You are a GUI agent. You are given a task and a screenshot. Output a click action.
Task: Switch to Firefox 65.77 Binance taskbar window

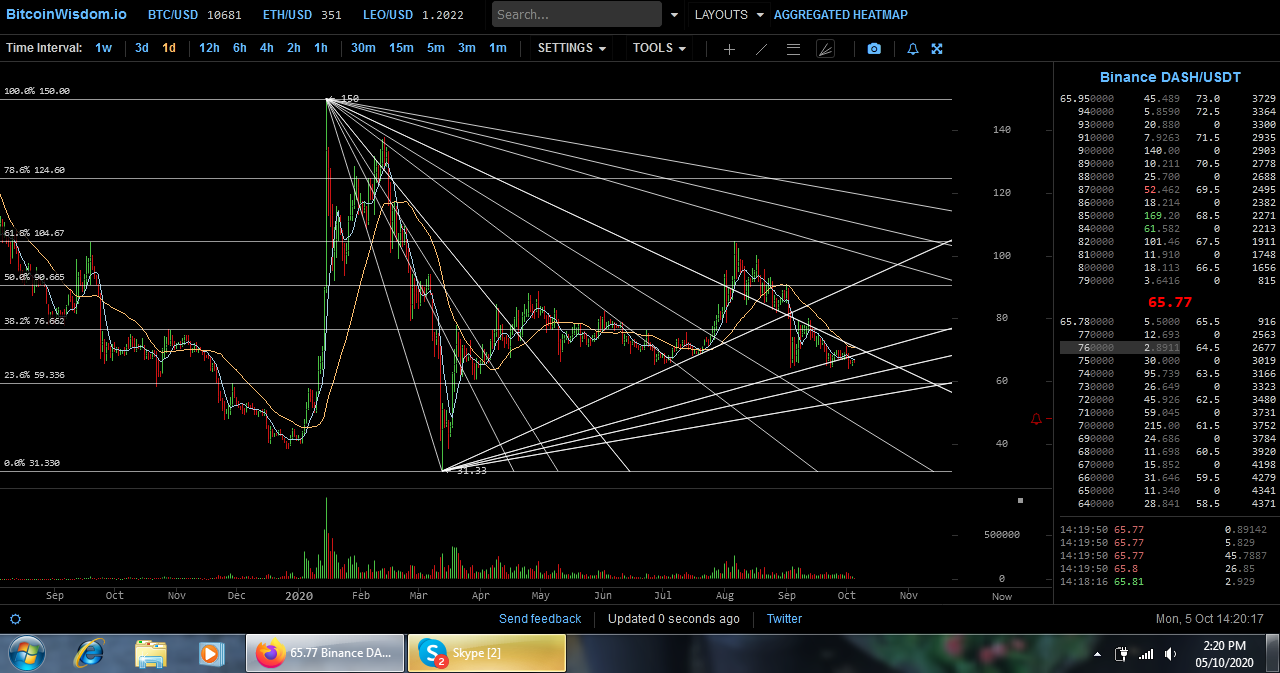[325, 653]
